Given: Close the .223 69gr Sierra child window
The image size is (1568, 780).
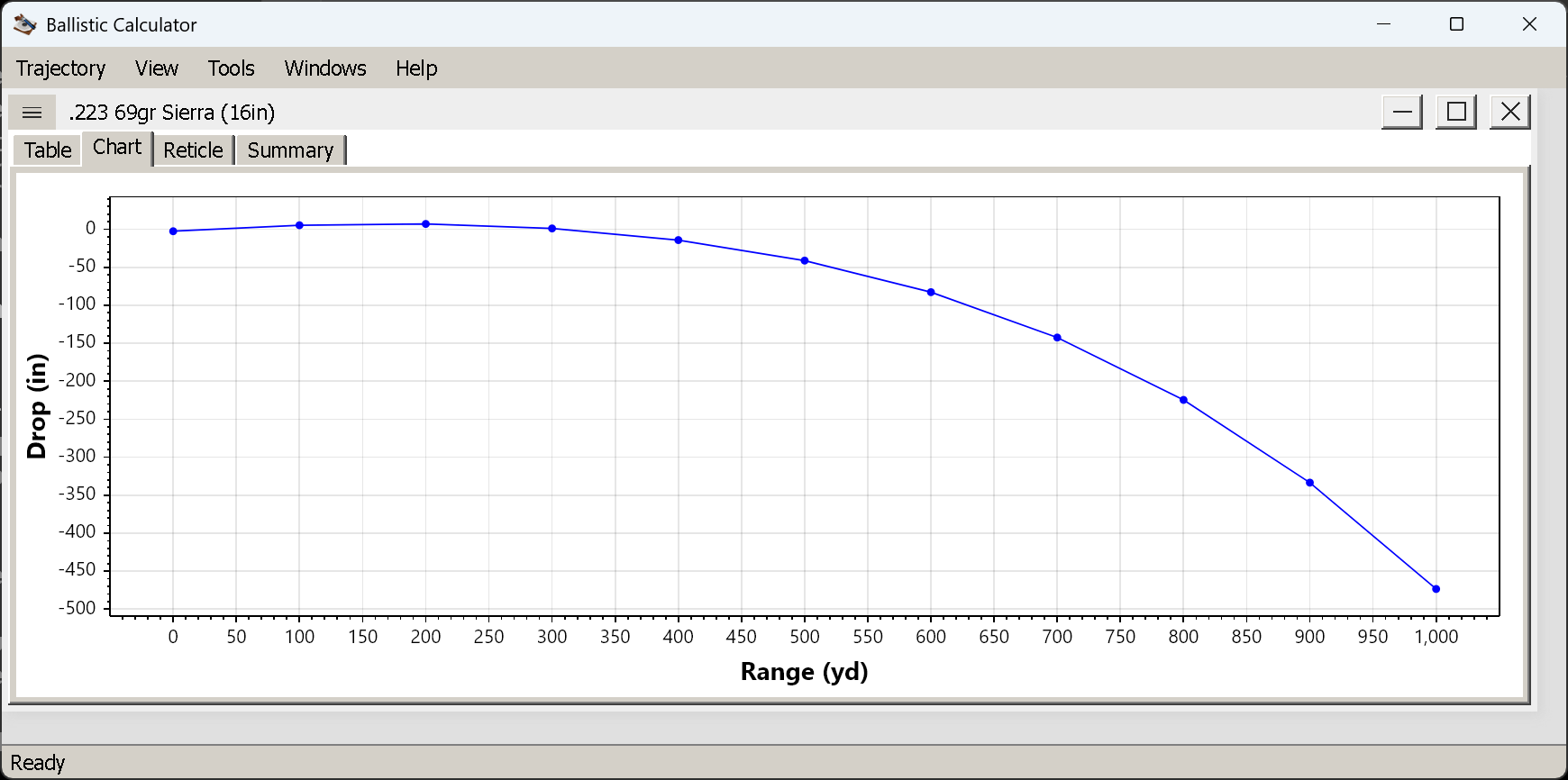Looking at the screenshot, I should 1510,112.
